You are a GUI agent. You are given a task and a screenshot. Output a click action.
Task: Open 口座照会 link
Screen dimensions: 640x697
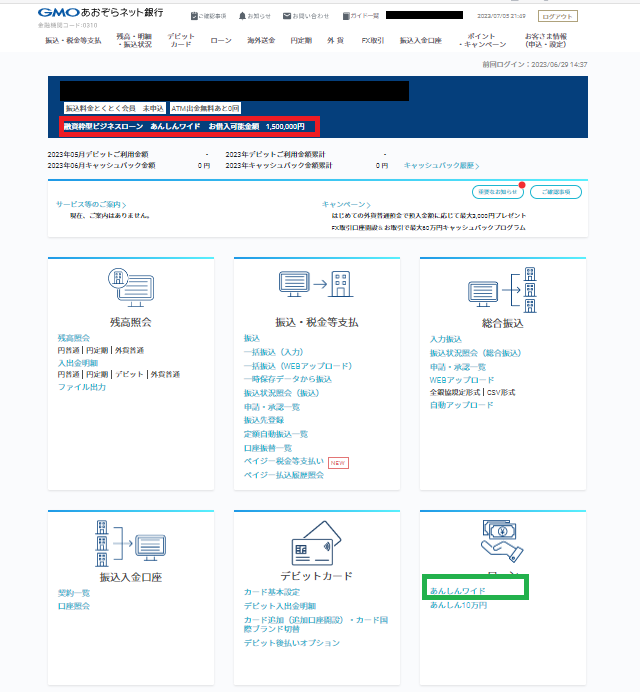click(x=74, y=606)
